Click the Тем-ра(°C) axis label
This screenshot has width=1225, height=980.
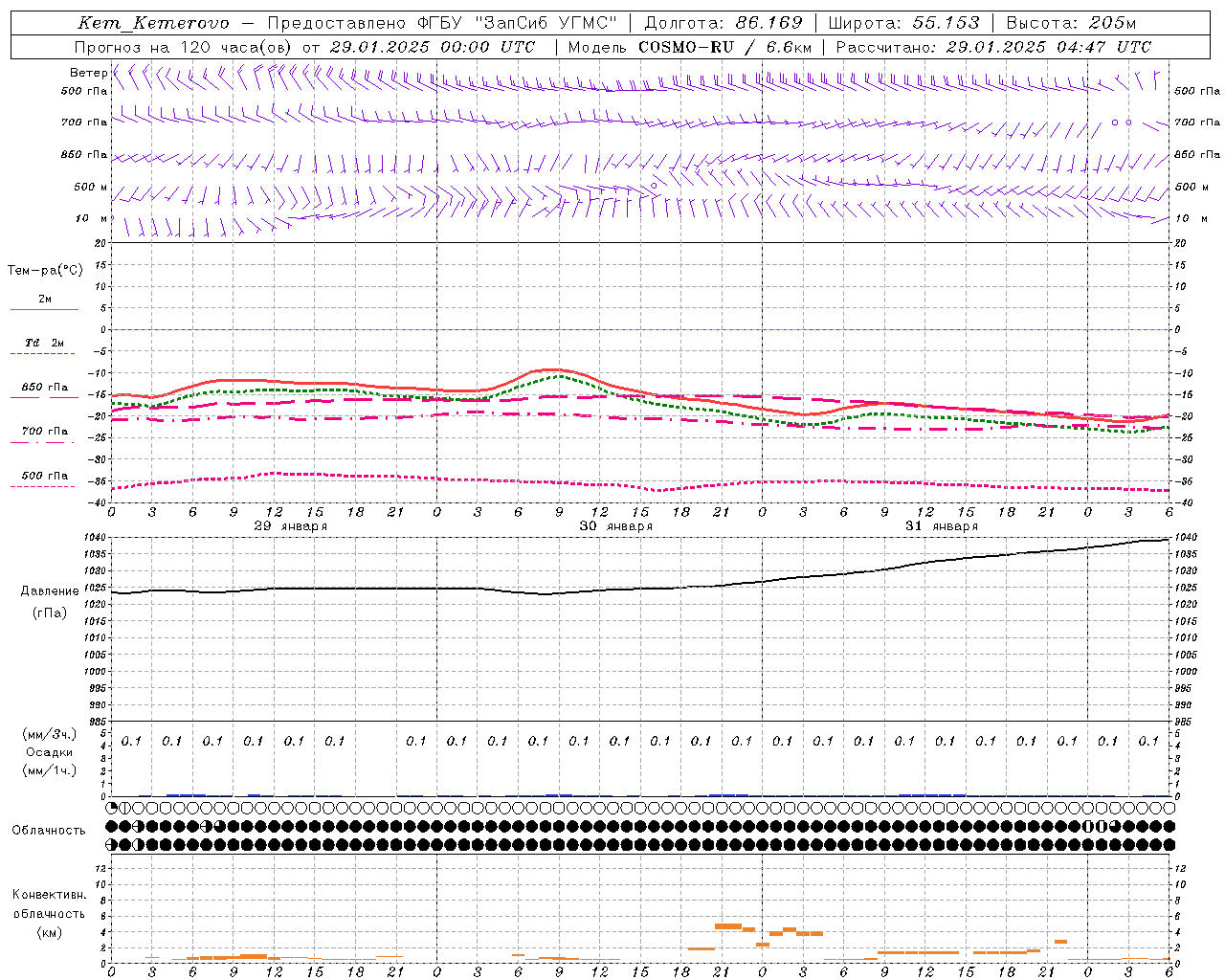point(45,271)
